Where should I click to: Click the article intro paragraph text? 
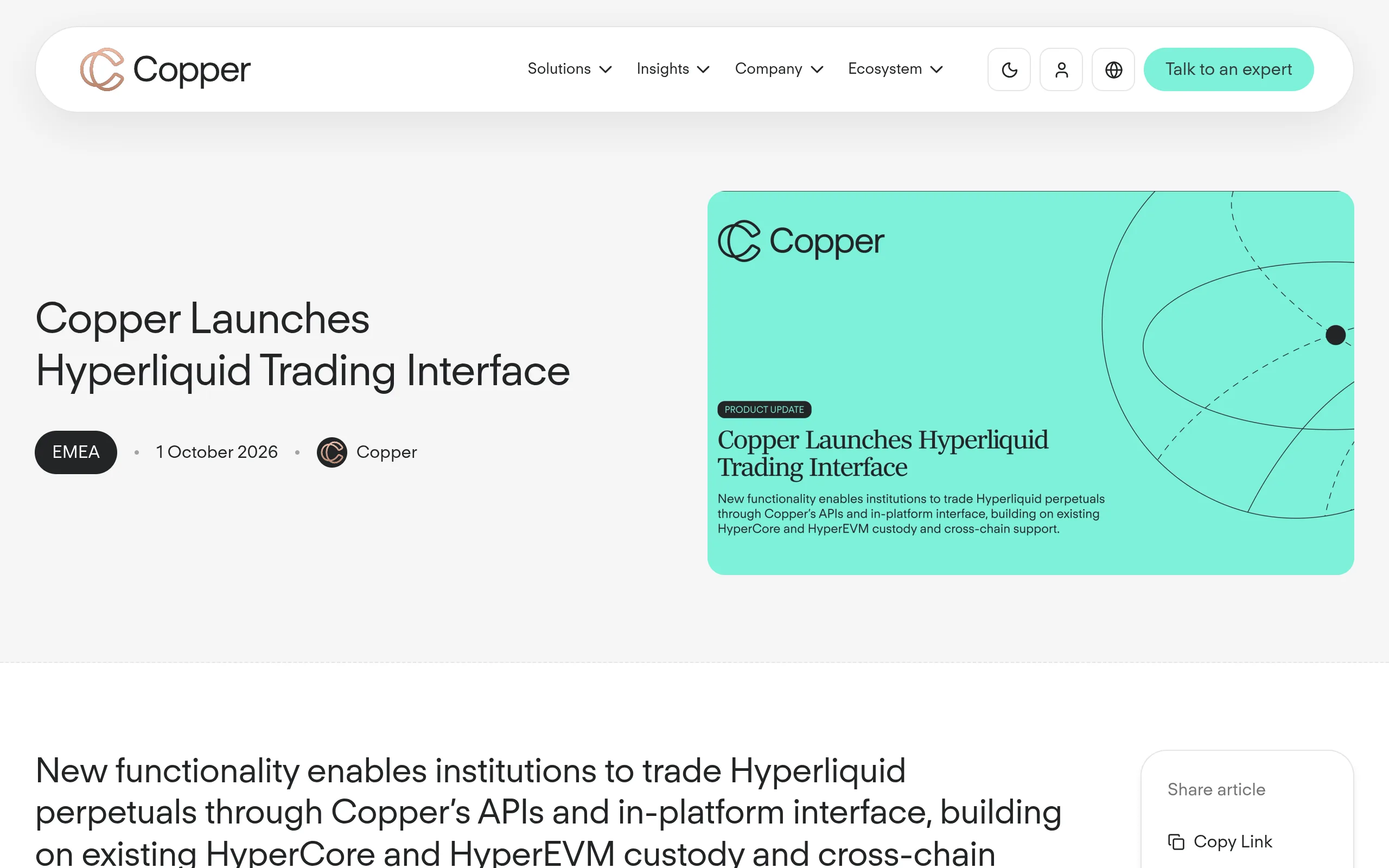(x=548, y=810)
